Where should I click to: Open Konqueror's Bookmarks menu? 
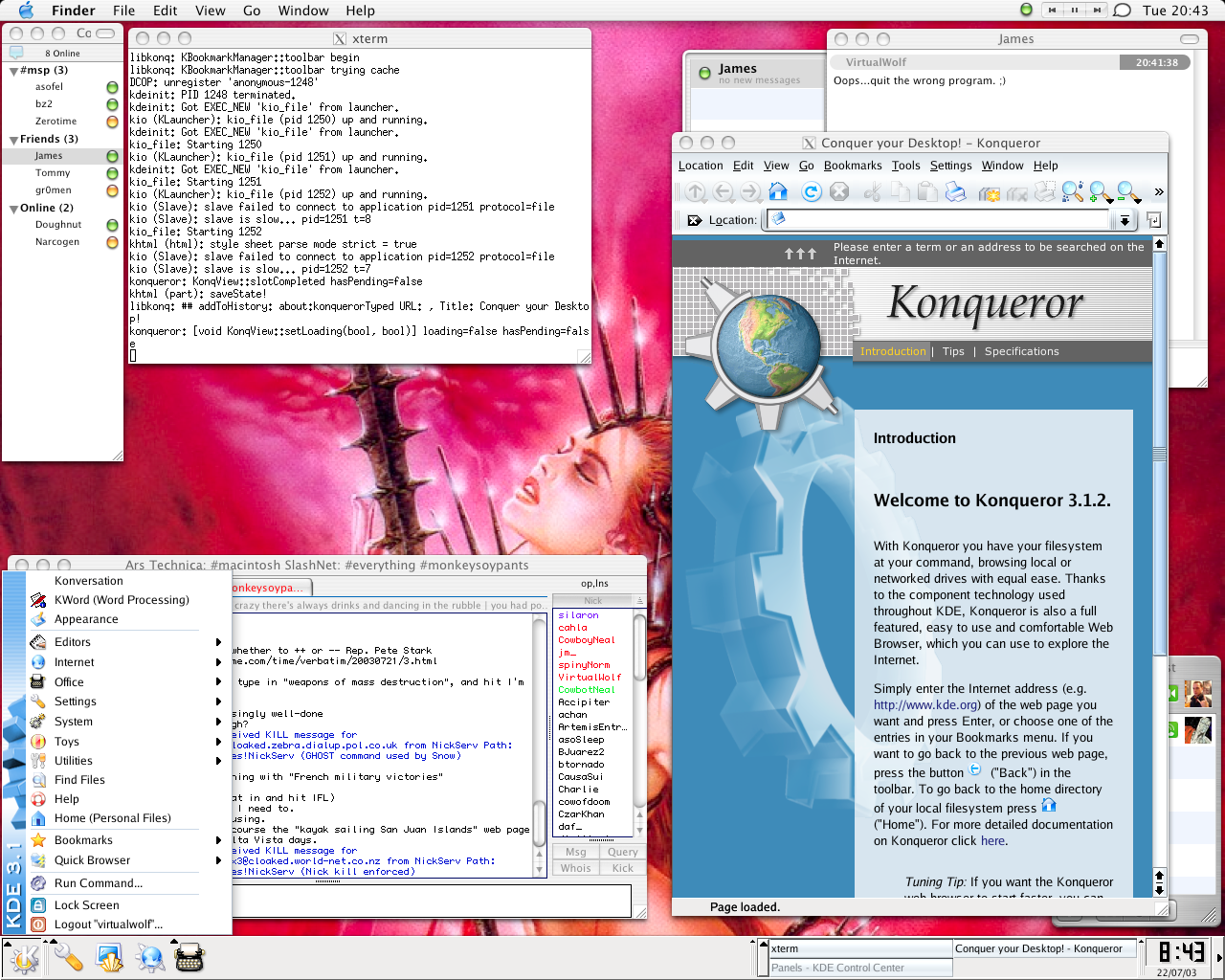(852, 166)
